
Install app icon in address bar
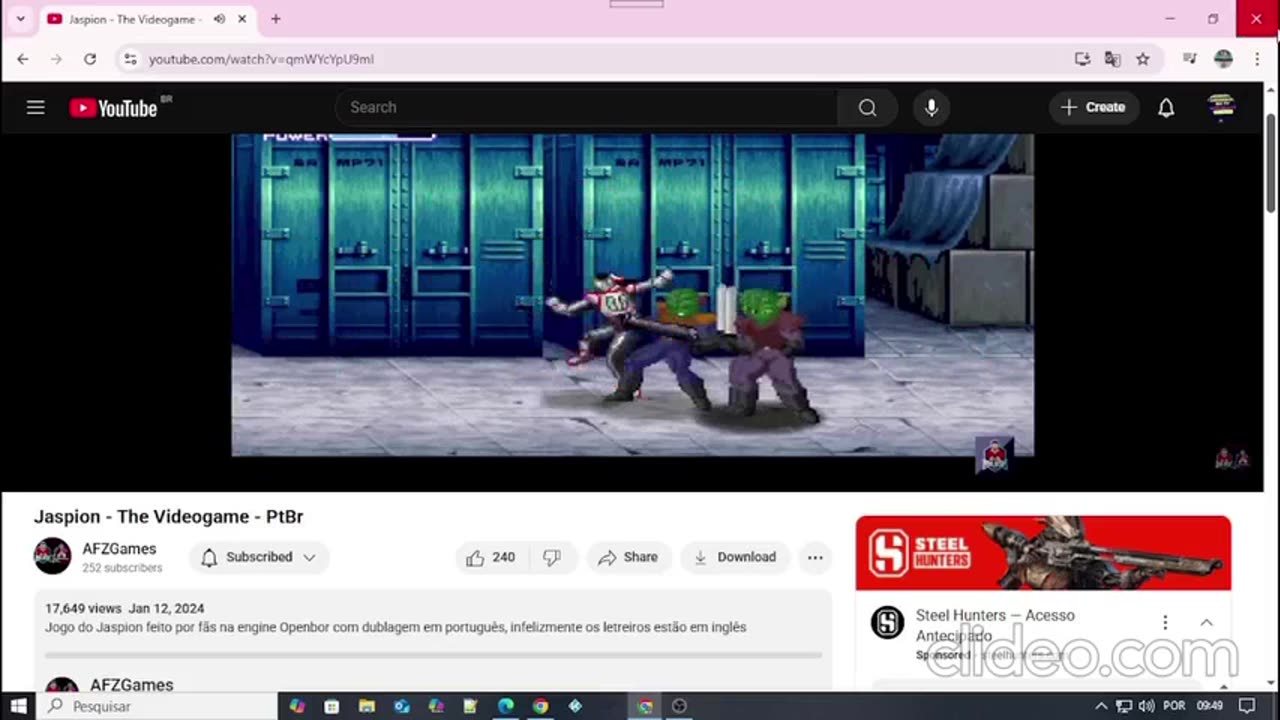pos(1082,59)
